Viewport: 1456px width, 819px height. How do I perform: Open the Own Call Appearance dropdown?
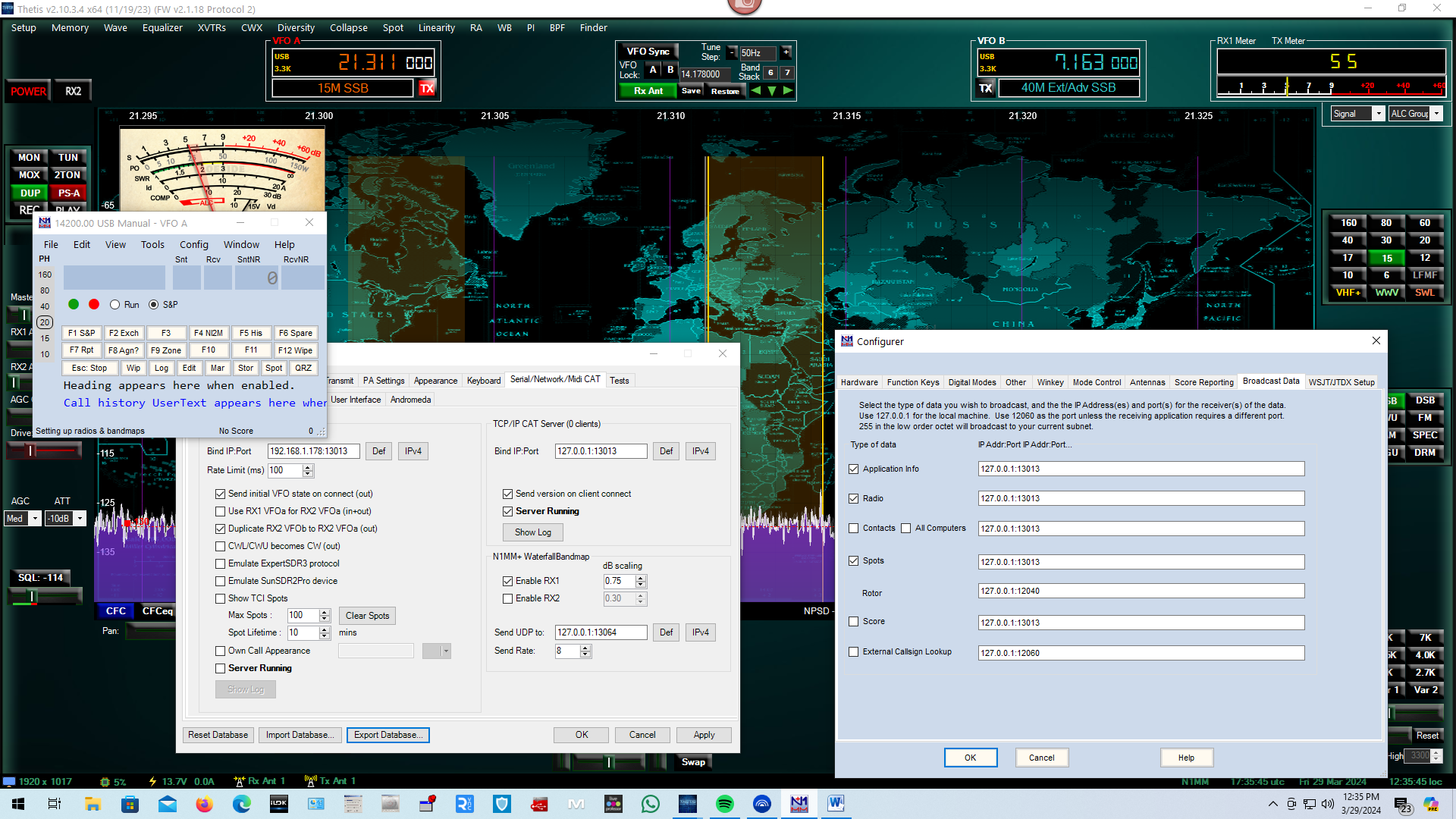click(x=446, y=651)
